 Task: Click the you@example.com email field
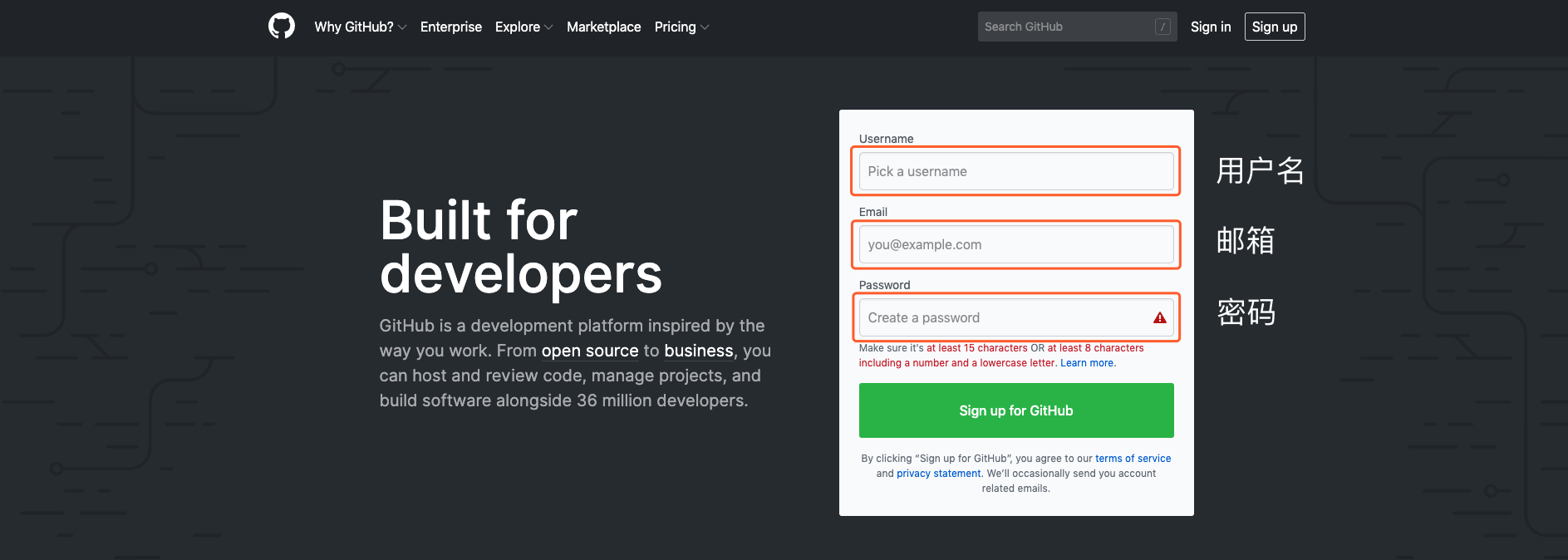click(1016, 244)
